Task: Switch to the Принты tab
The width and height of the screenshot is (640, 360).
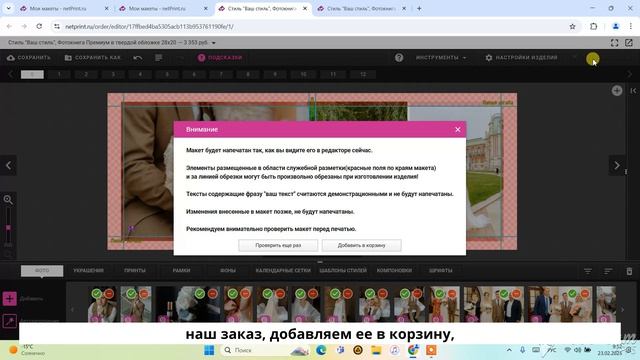Action: (x=135, y=271)
